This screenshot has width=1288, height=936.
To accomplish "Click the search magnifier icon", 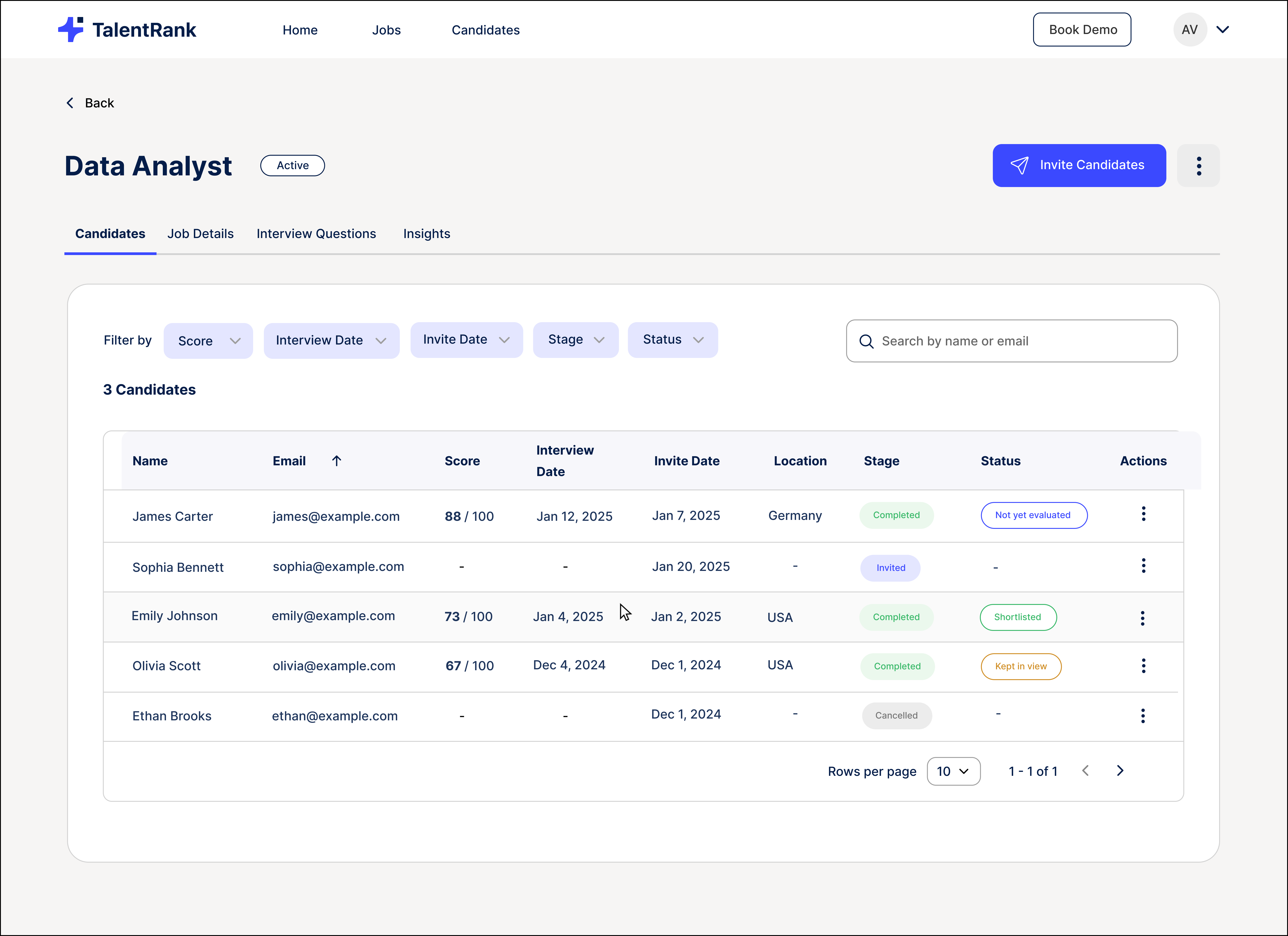I will coord(866,342).
